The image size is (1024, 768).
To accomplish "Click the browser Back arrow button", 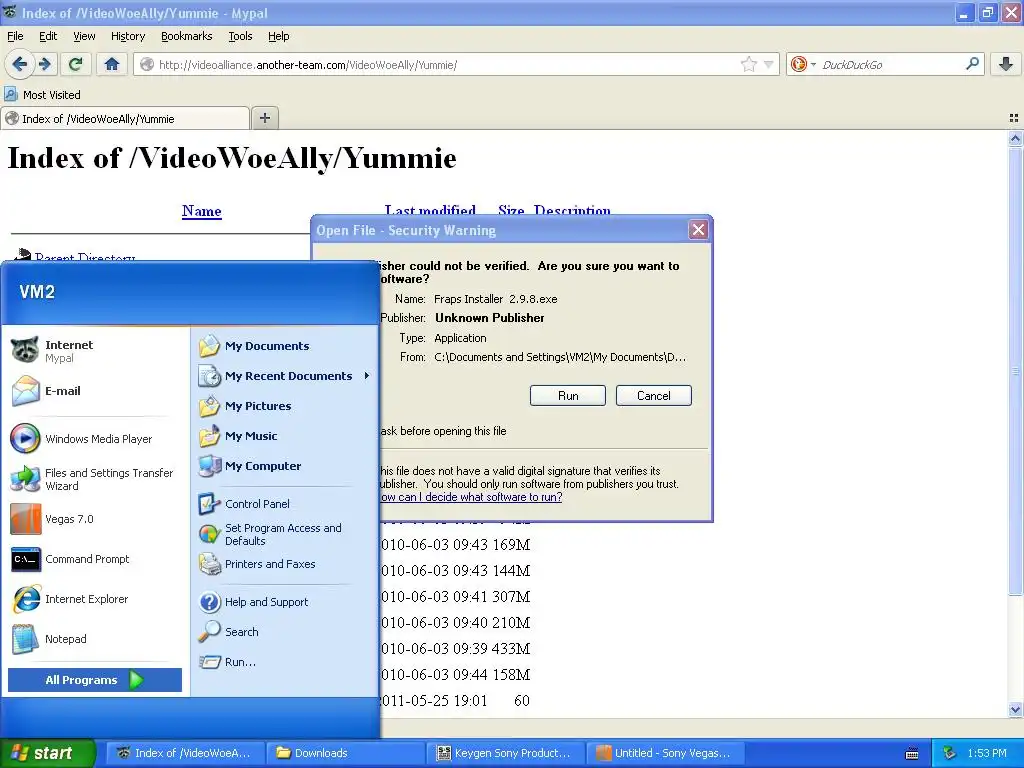I will pyautogui.click(x=20, y=64).
